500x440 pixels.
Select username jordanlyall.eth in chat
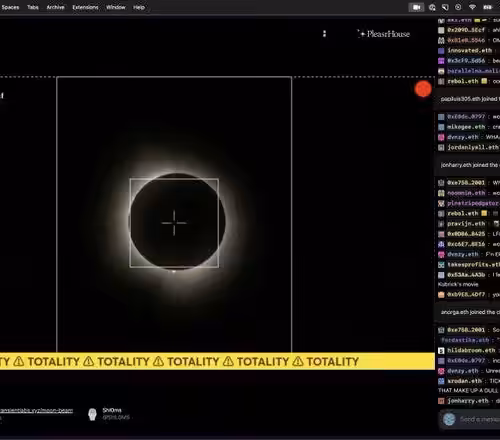(473, 147)
